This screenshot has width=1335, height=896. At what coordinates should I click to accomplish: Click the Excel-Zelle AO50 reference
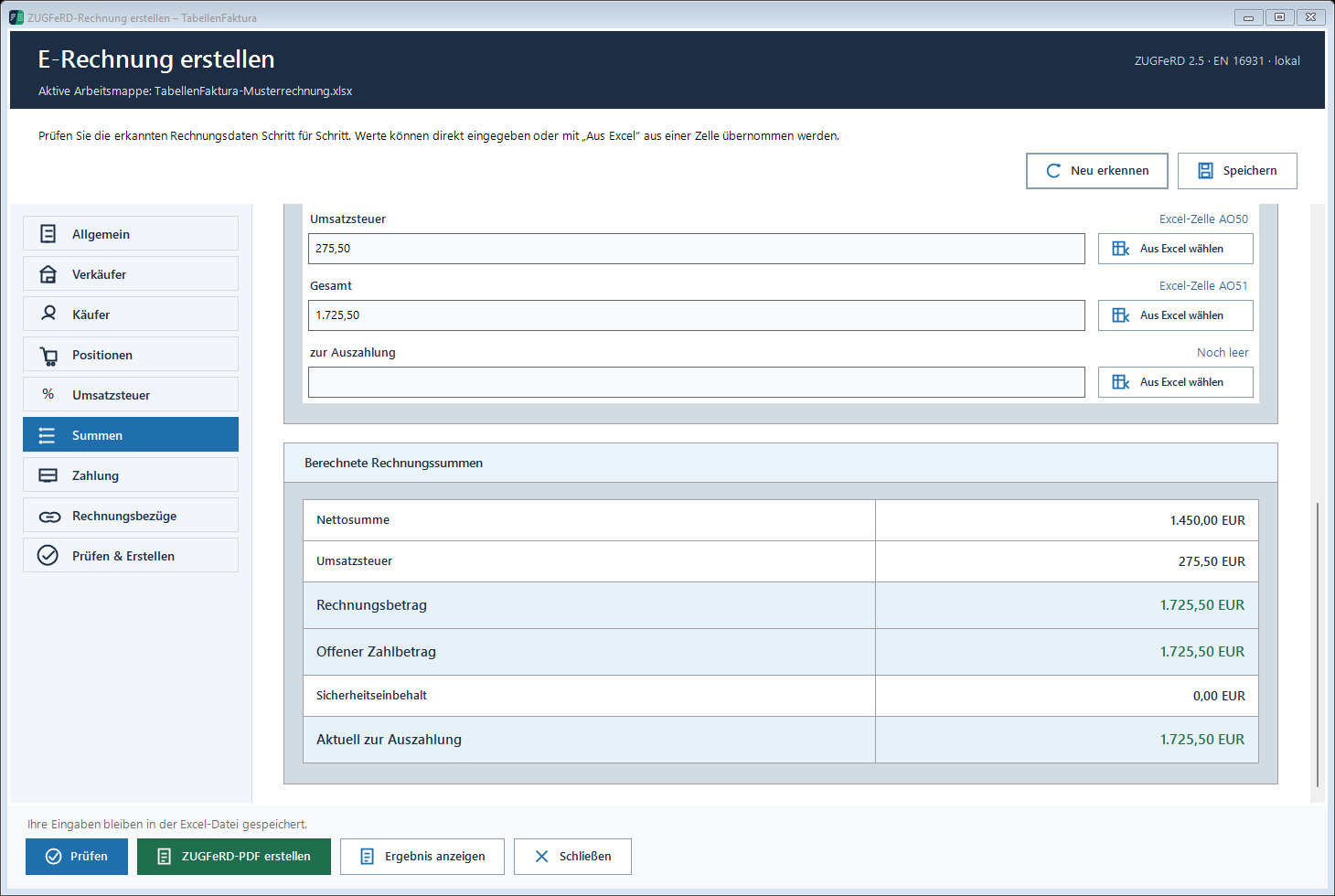[x=1203, y=219]
